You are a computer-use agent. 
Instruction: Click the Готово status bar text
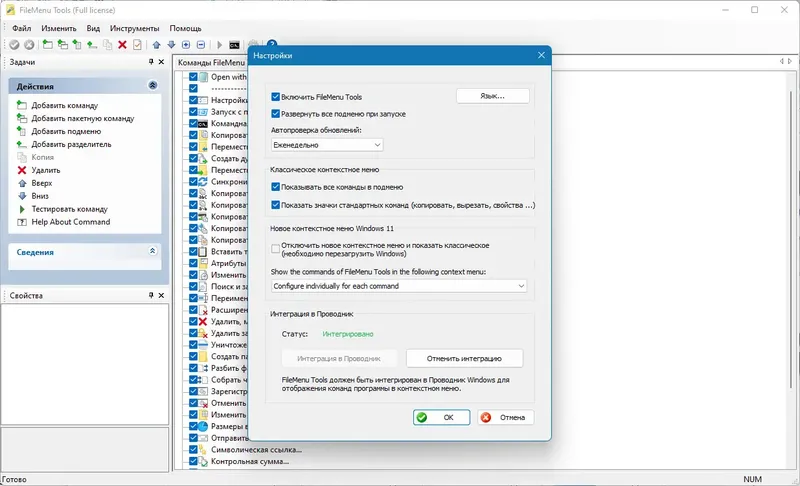14,479
